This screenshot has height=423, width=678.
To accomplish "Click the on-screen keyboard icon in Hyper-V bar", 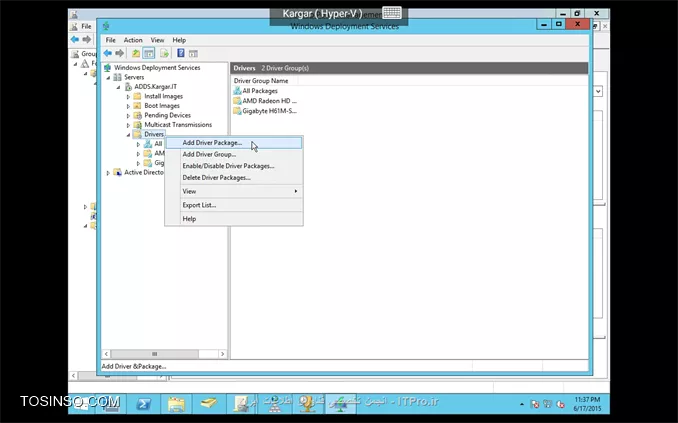I will [392, 13].
